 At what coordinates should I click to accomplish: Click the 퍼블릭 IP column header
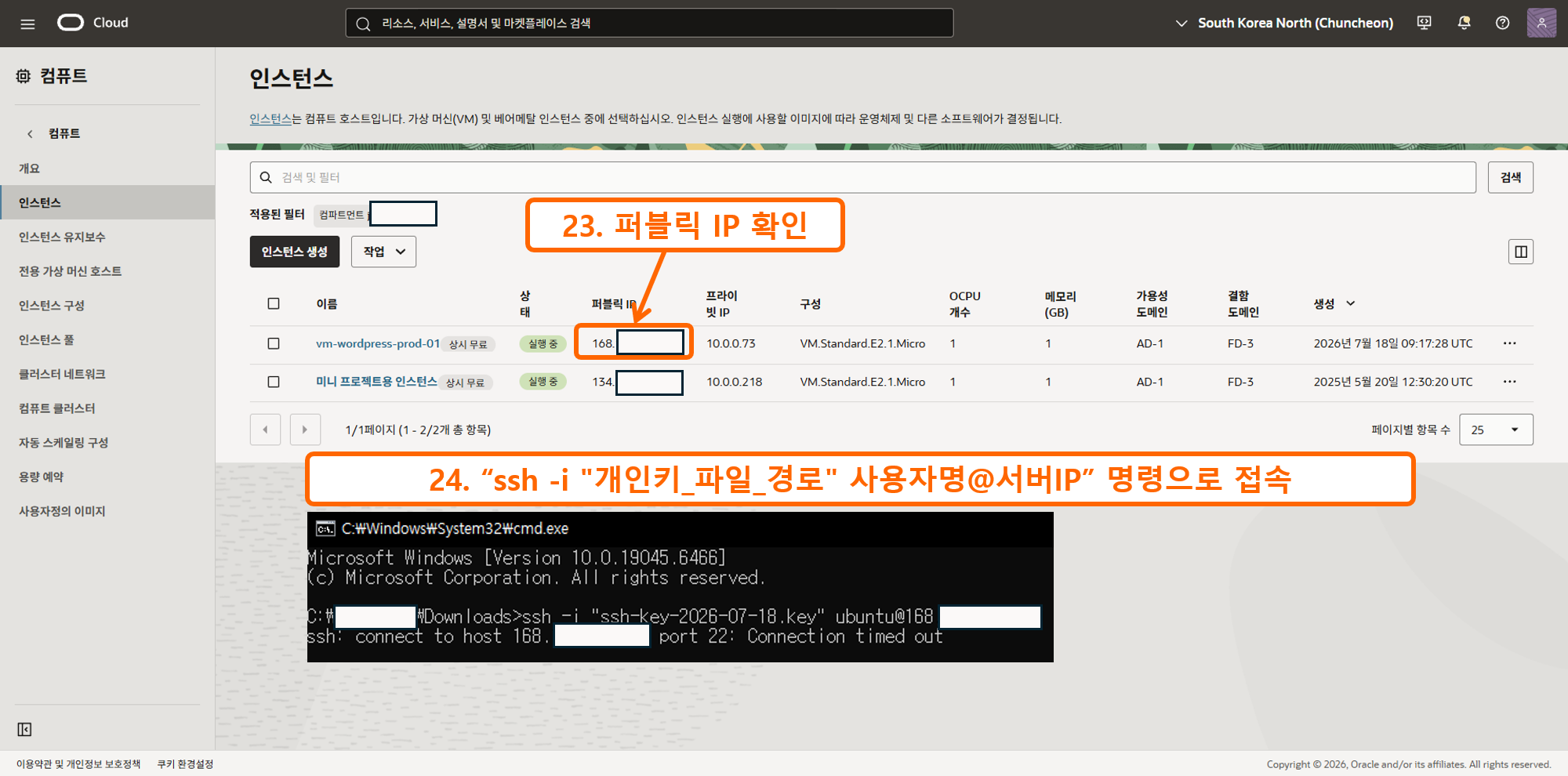[x=614, y=304]
